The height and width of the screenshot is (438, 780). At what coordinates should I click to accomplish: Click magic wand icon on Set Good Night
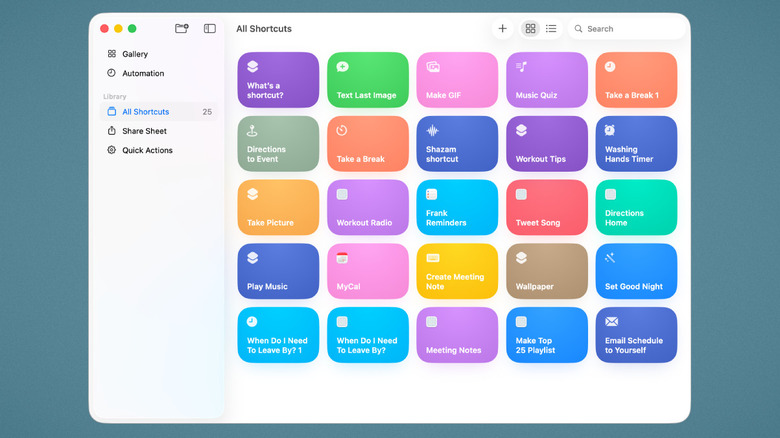point(610,258)
